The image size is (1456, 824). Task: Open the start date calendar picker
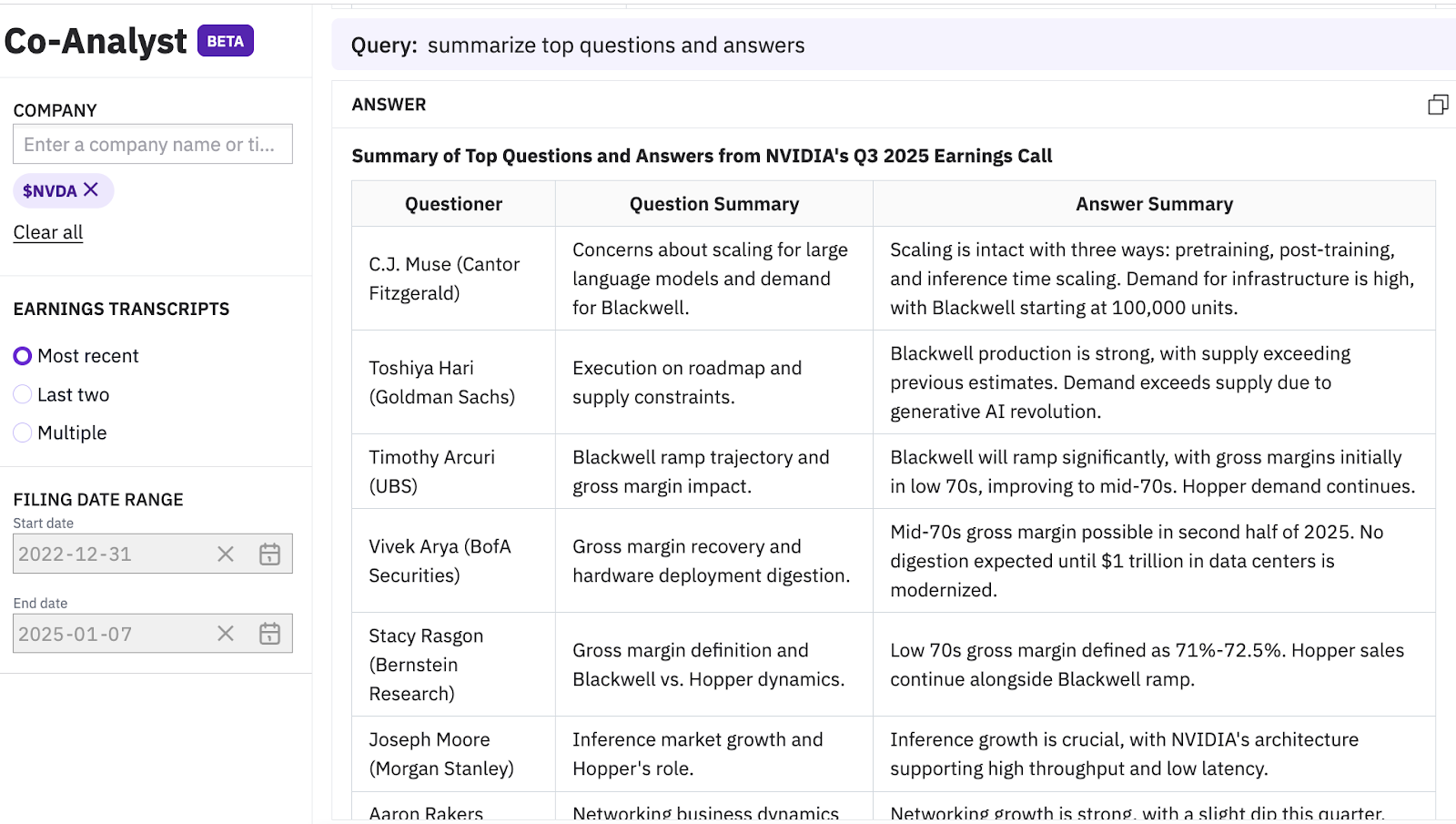coord(269,554)
